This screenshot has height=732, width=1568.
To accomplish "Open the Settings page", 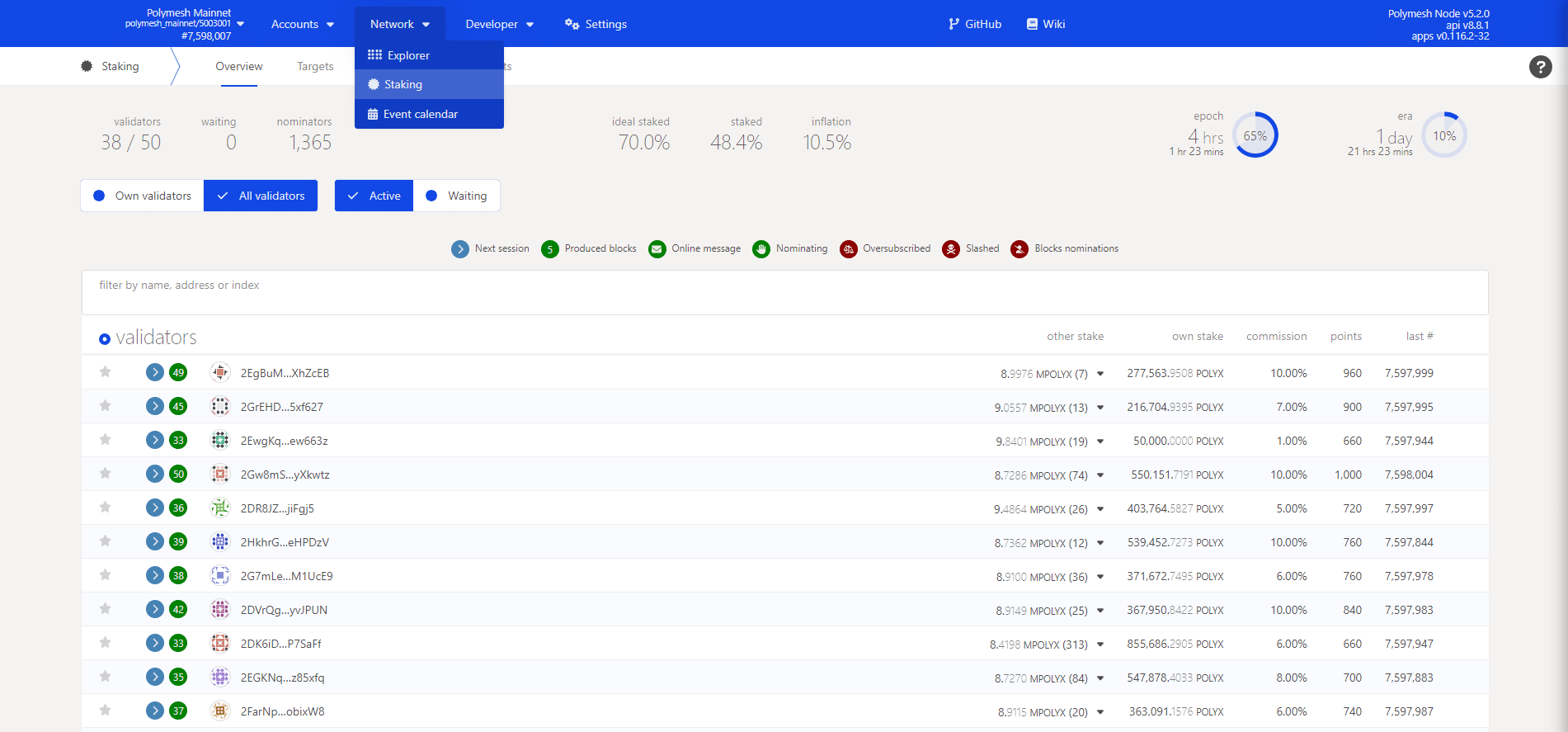I will click(596, 24).
